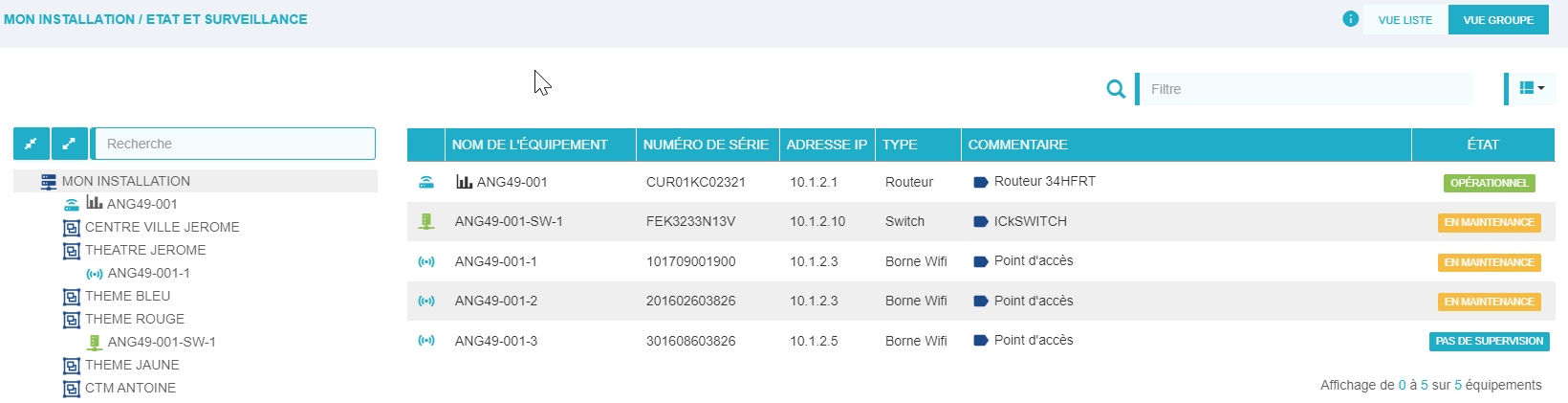Click the Pas de supervision badge
The height and width of the screenshot is (403, 1568).
1489,341
